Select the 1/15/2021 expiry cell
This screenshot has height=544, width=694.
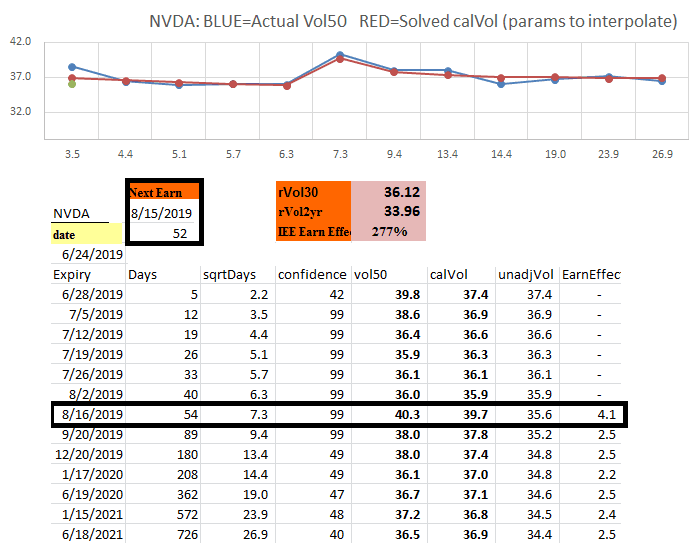[88, 514]
